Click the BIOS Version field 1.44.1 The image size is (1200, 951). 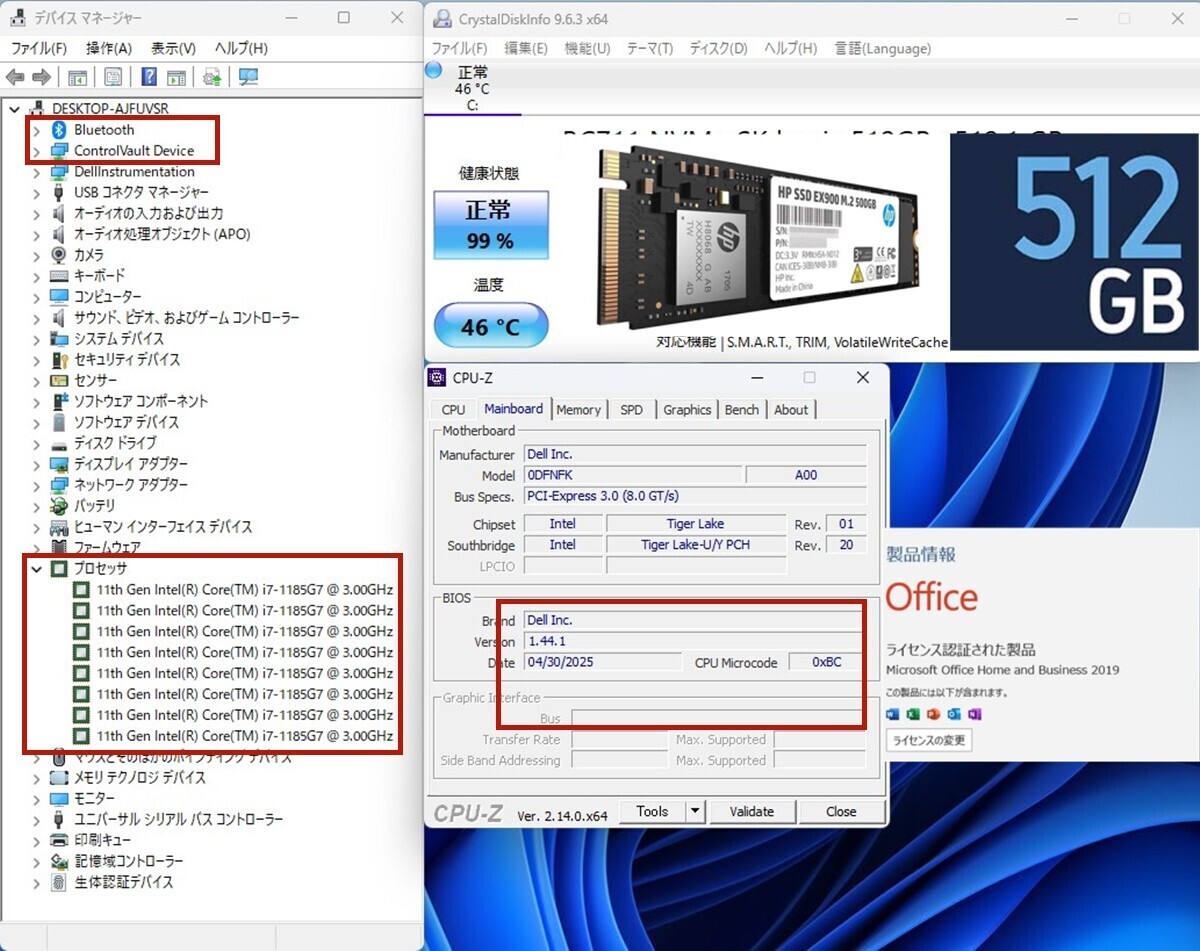[x=695, y=641]
